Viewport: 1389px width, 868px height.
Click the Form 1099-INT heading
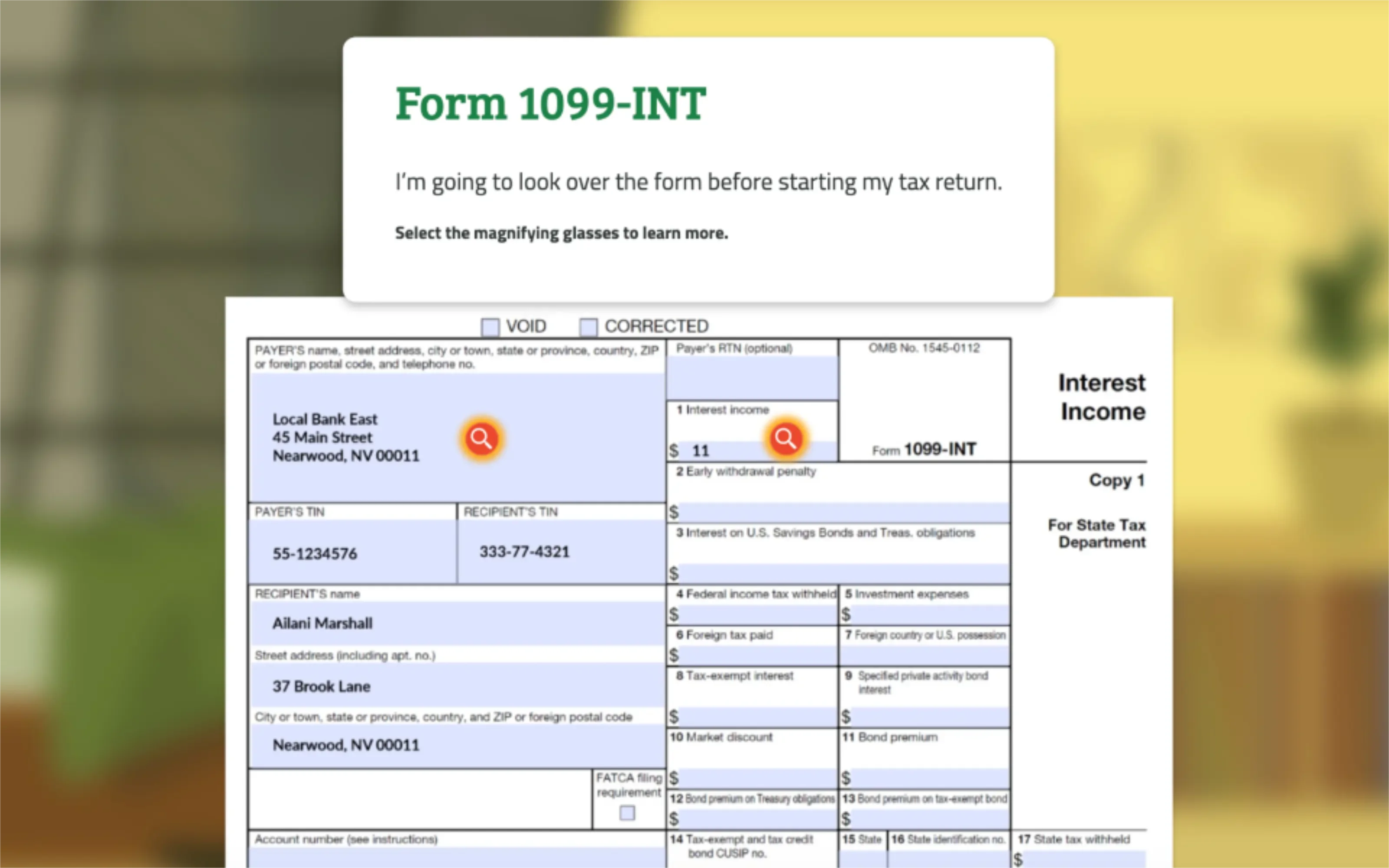click(x=550, y=104)
